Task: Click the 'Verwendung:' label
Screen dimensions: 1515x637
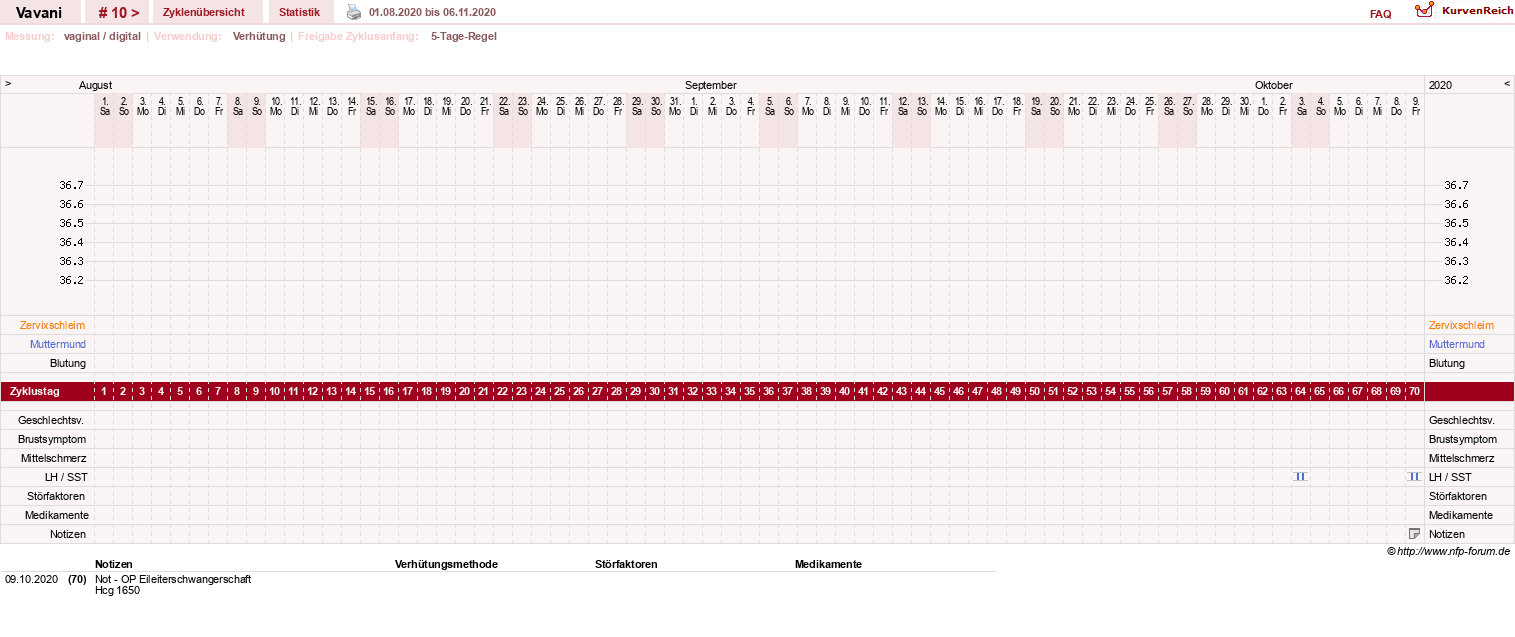Action: tap(188, 36)
